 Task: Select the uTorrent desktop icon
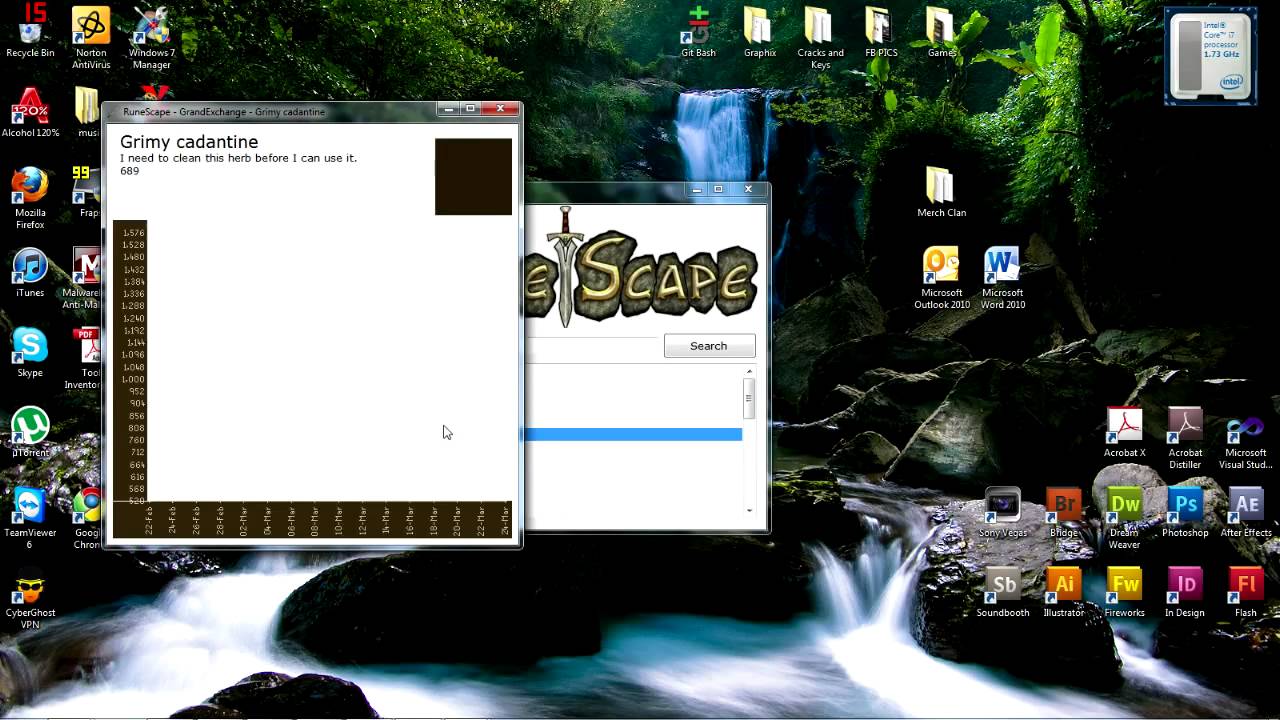click(x=30, y=432)
